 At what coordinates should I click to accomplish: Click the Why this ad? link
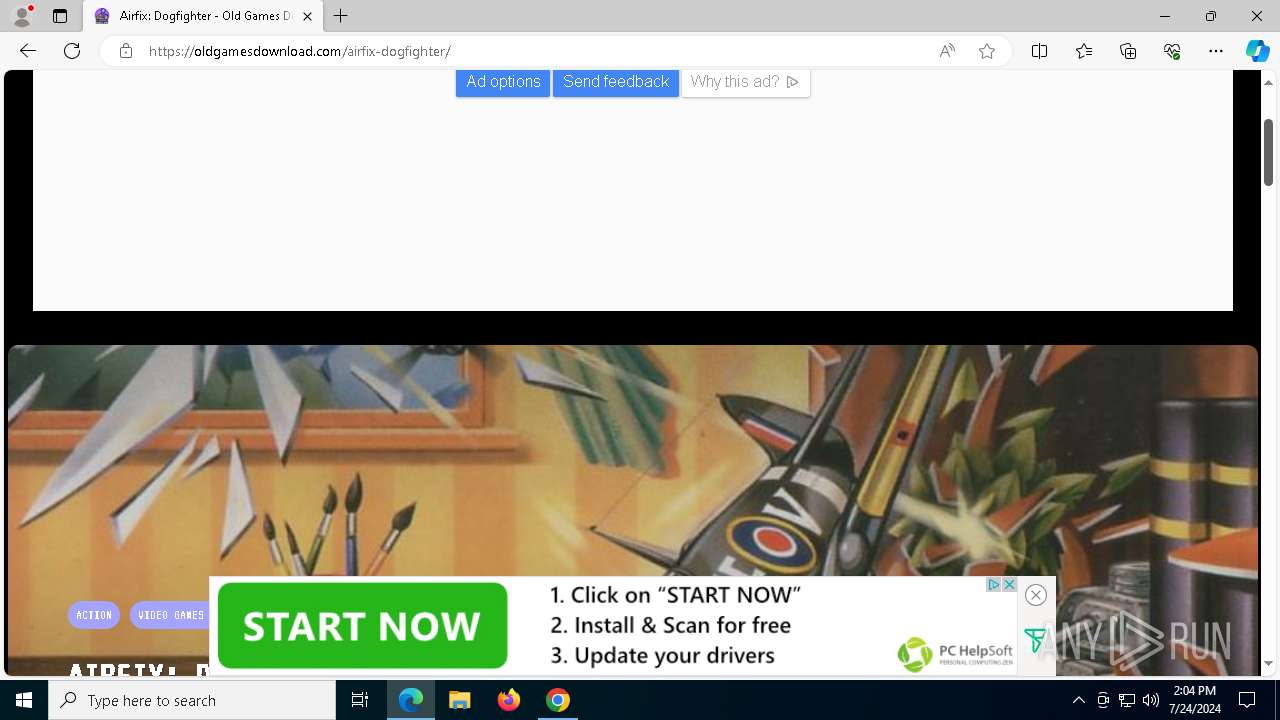pyautogui.click(x=745, y=82)
